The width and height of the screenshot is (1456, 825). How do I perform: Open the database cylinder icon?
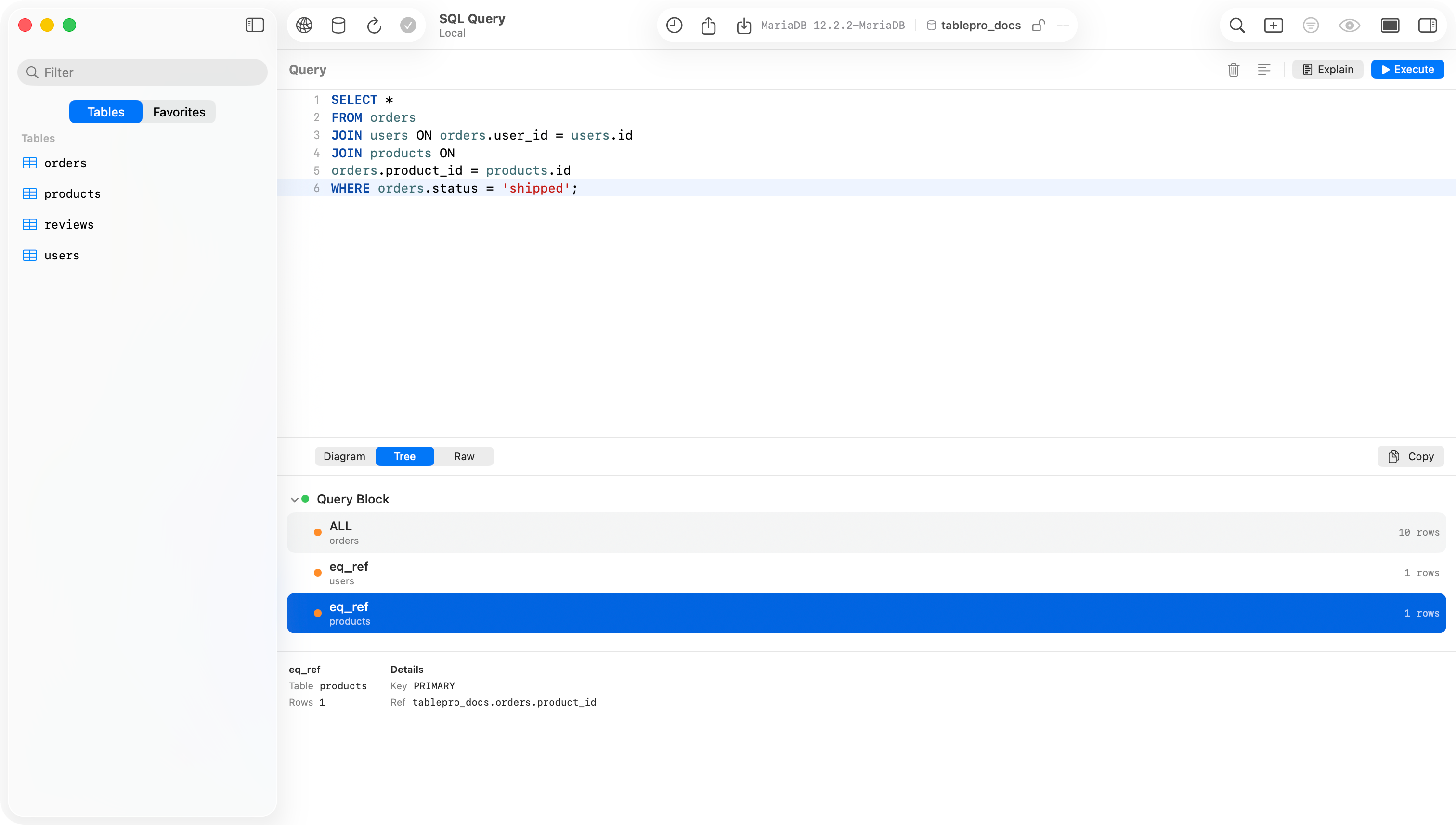pyautogui.click(x=338, y=26)
